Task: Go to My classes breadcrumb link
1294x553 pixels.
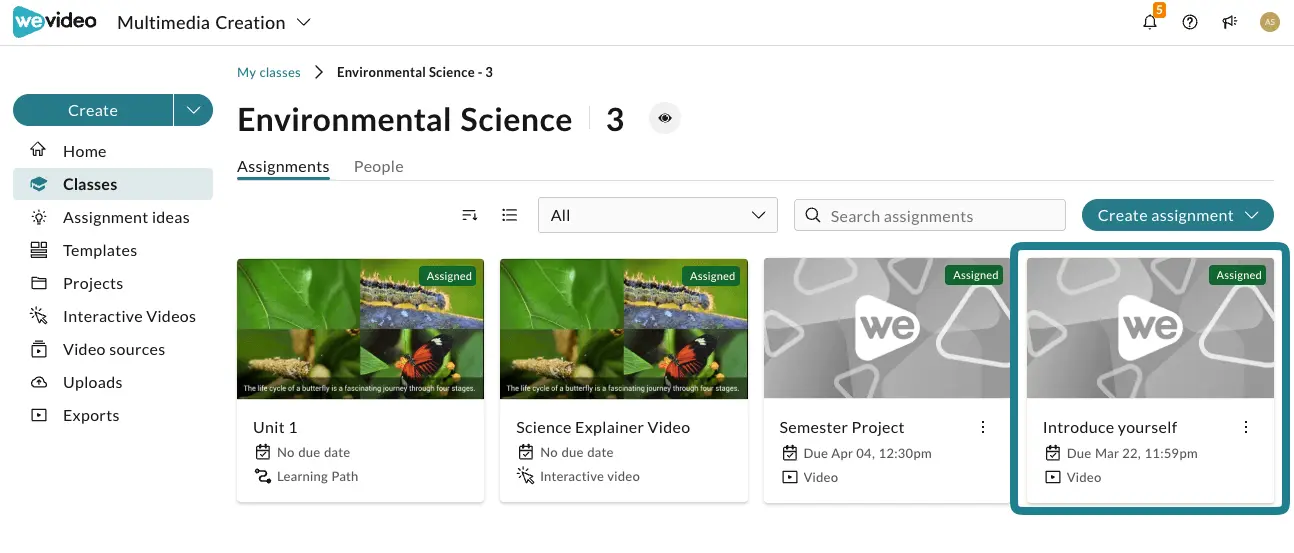Action: tap(269, 72)
